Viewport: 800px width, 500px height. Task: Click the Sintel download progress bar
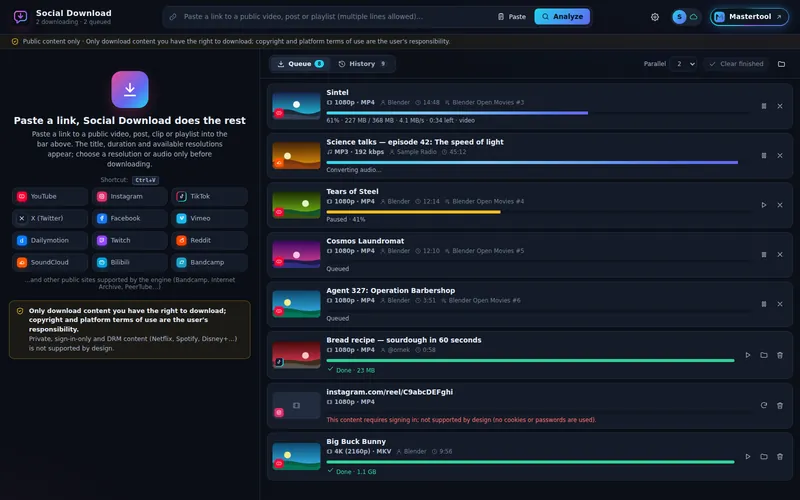(x=538, y=113)
